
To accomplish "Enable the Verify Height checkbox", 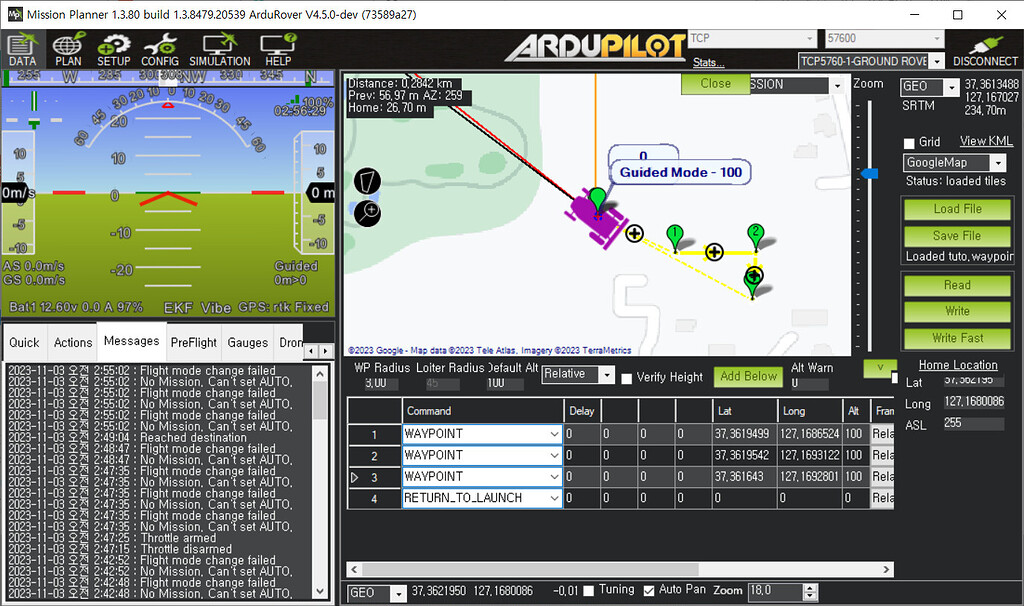I will click(x=626, y=377).
